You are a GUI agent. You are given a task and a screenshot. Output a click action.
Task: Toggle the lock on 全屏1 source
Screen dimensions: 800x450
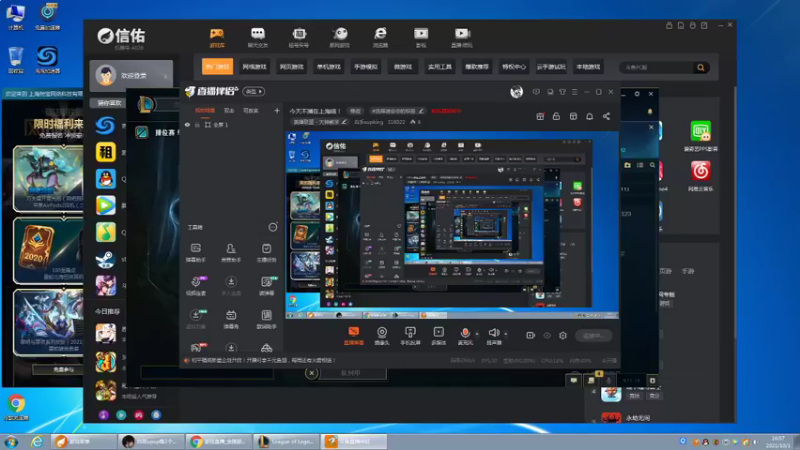[197, 124]
